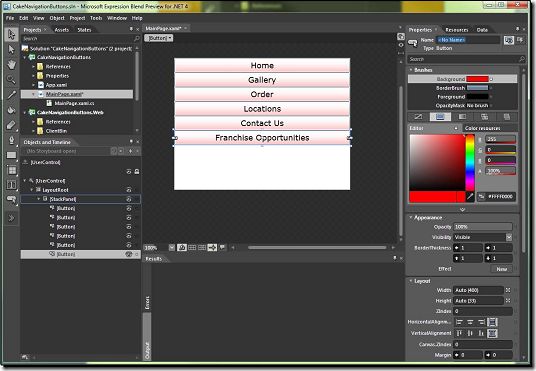Show Properties view icon next to Name
This screenshot has width=536, height=371.
(x=509, y=40)
